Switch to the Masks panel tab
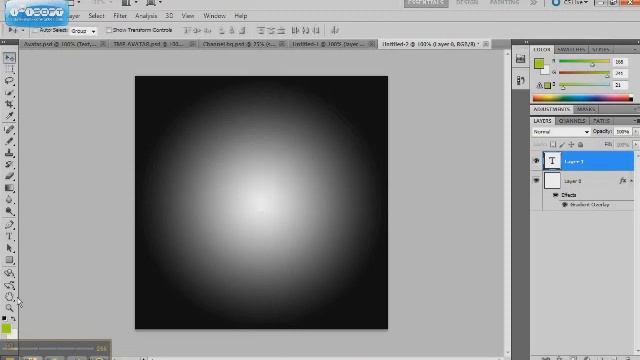 pyautogui.click(x=586, y=109)
